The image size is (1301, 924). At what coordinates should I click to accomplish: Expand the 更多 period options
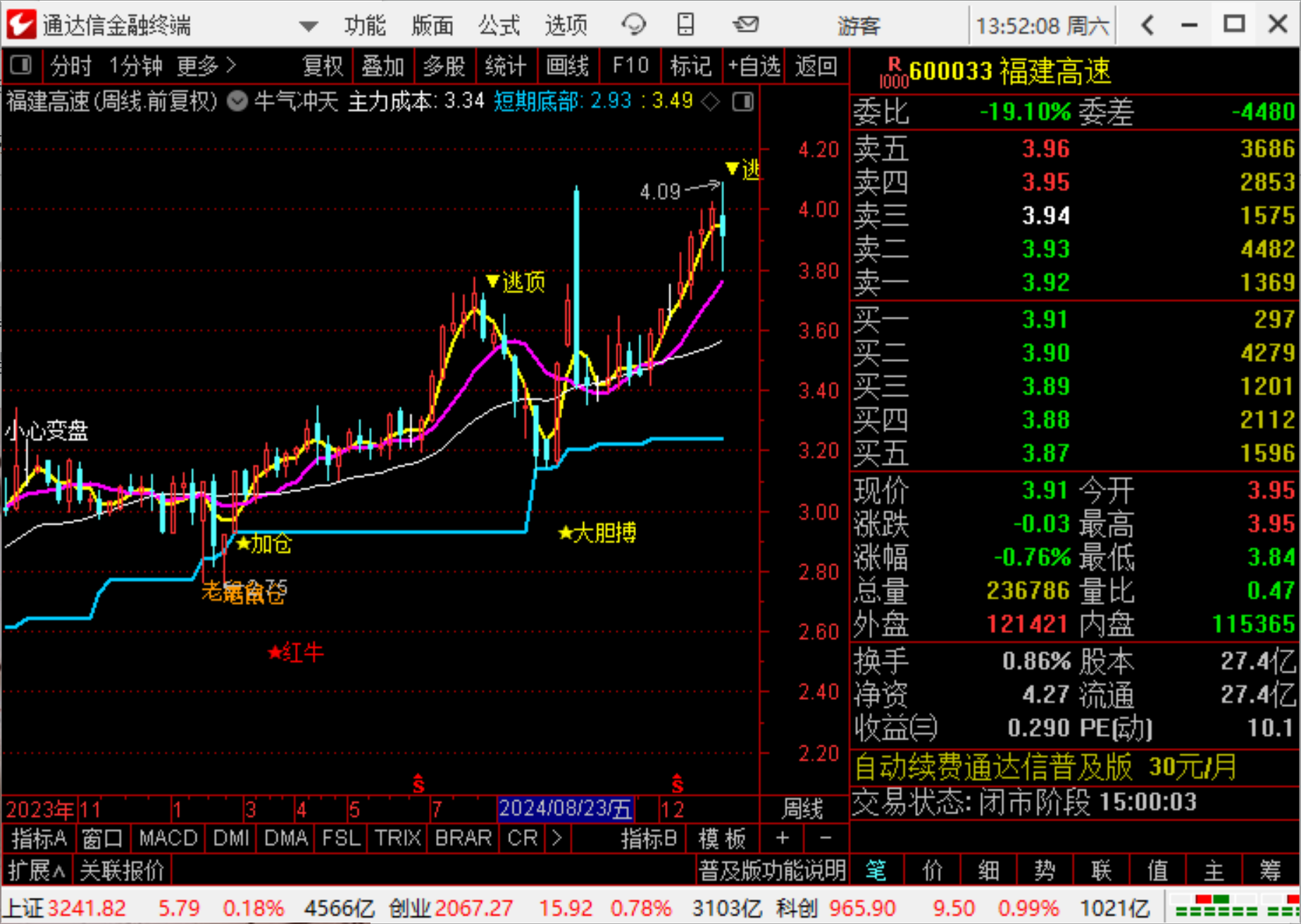(206, 66)
